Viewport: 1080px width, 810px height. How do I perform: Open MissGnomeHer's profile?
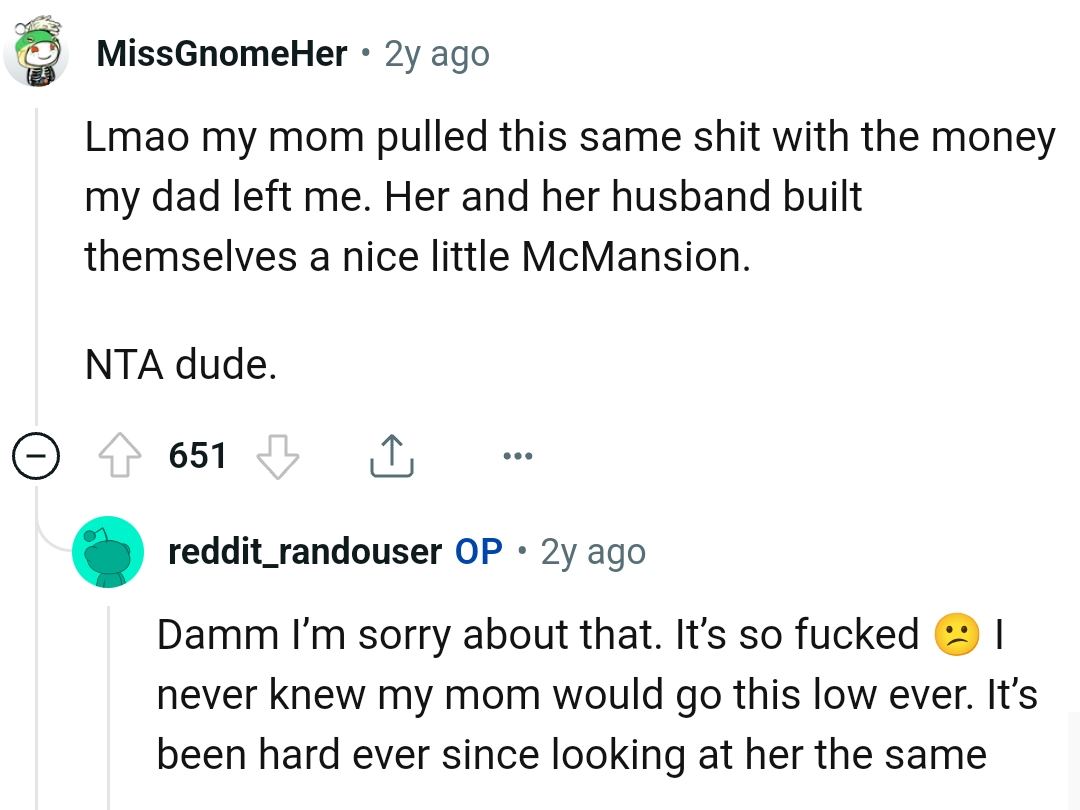[x=222, y=53]
